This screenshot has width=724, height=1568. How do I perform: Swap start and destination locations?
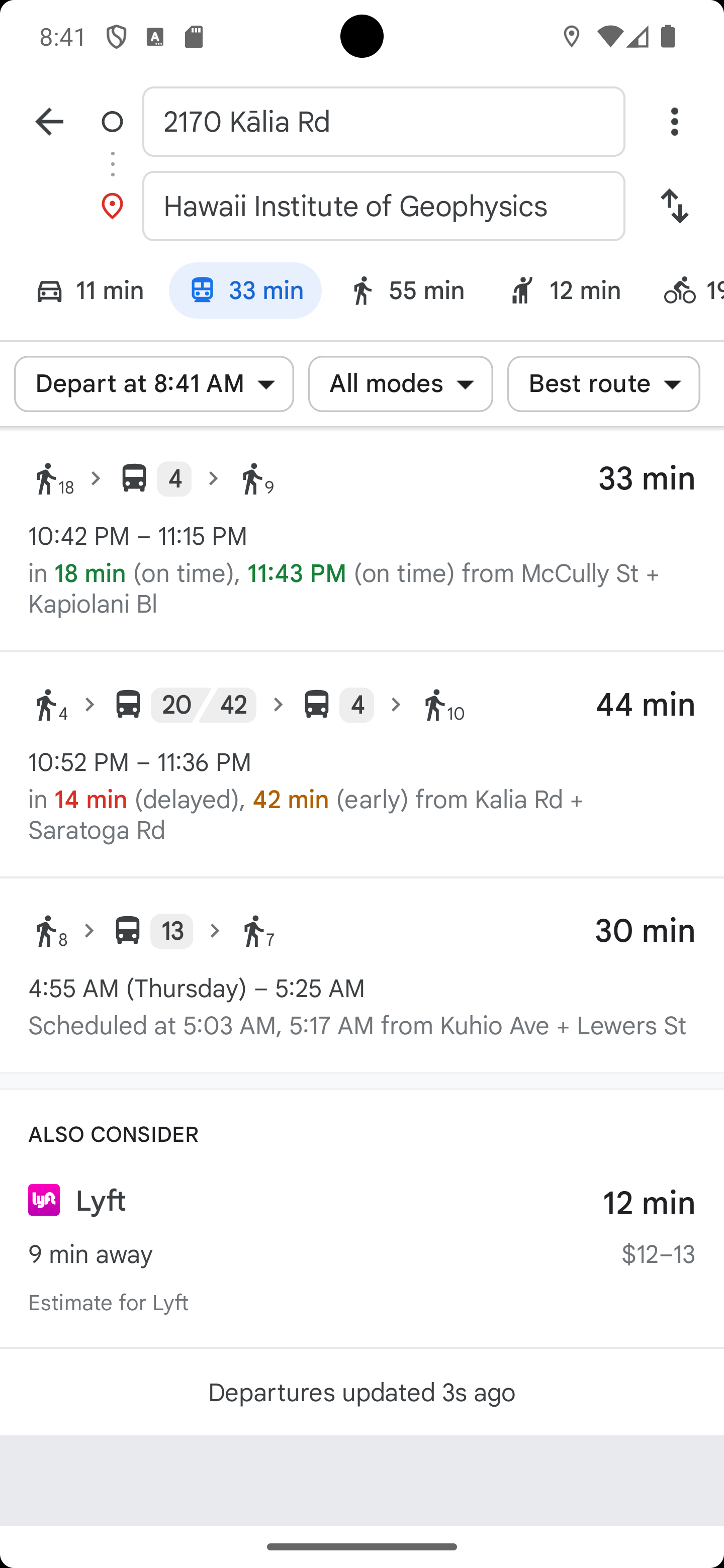[x=674, y=207]
